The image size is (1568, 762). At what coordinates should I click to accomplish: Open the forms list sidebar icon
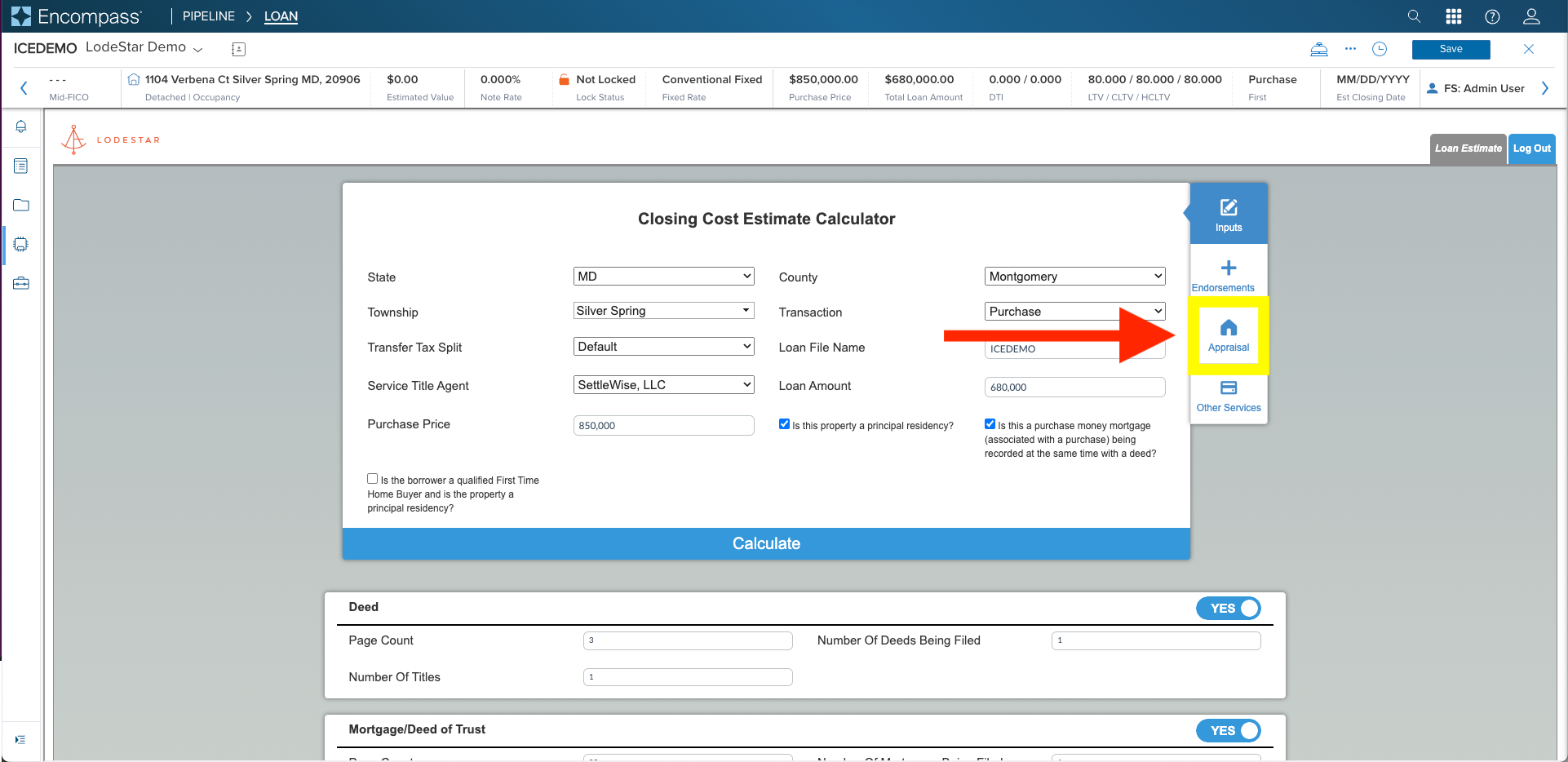coord(21,166)
